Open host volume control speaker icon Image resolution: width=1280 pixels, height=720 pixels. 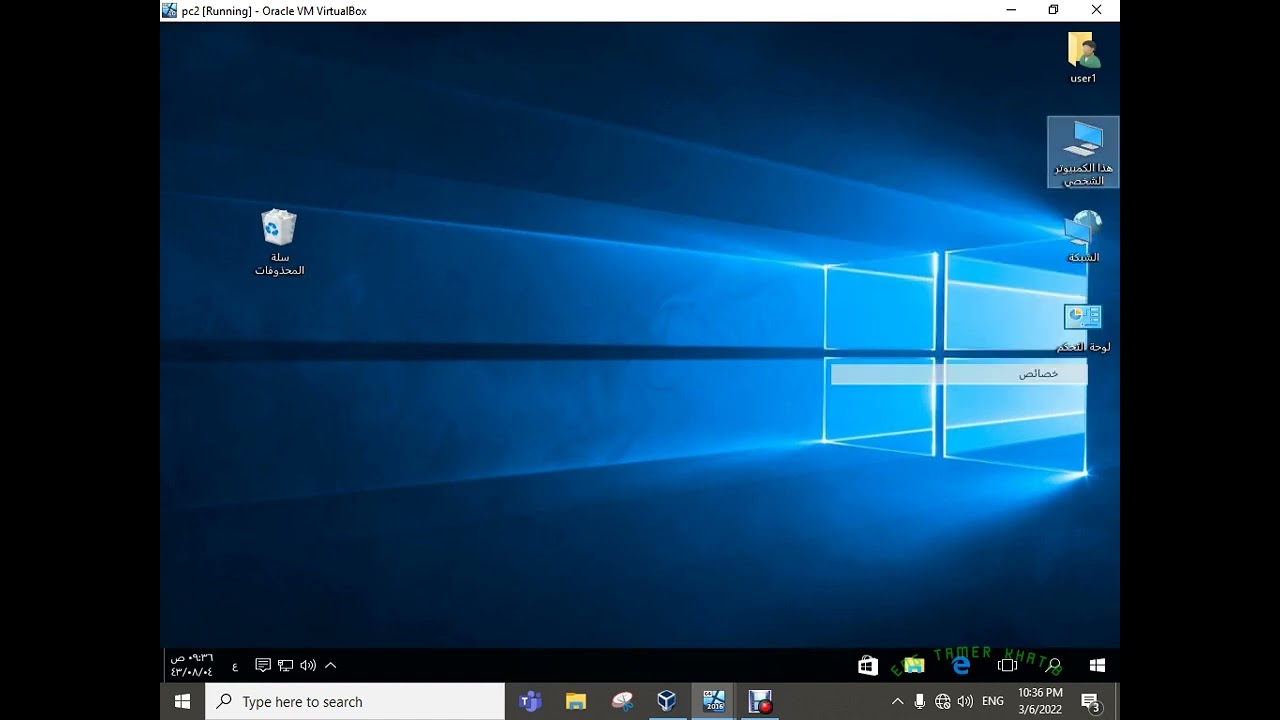(965, 702)
